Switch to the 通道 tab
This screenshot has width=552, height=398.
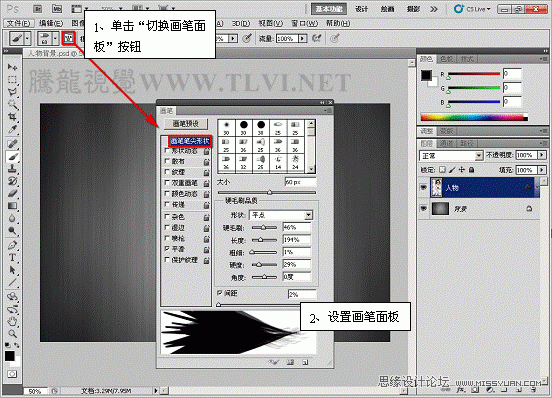(446, 144)
